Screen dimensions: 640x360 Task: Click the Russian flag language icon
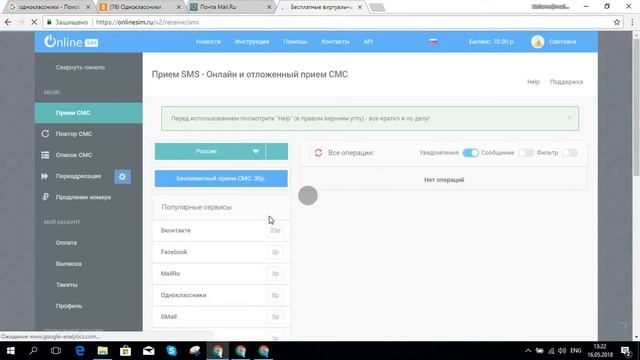[433, 42]
